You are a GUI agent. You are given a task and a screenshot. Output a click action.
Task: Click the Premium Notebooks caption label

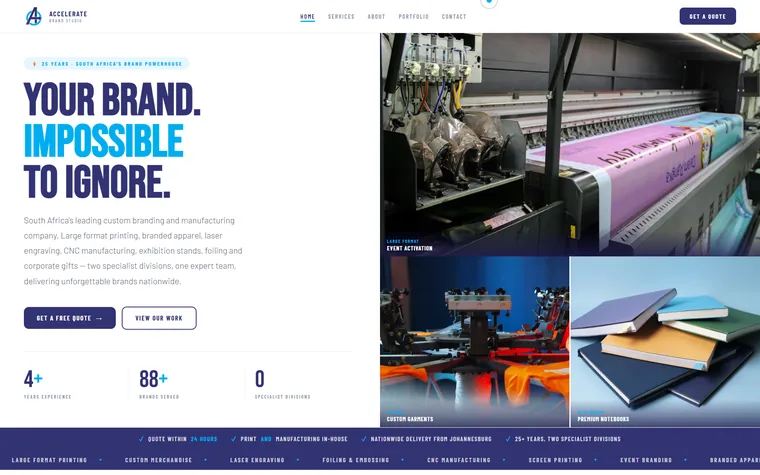603,419
